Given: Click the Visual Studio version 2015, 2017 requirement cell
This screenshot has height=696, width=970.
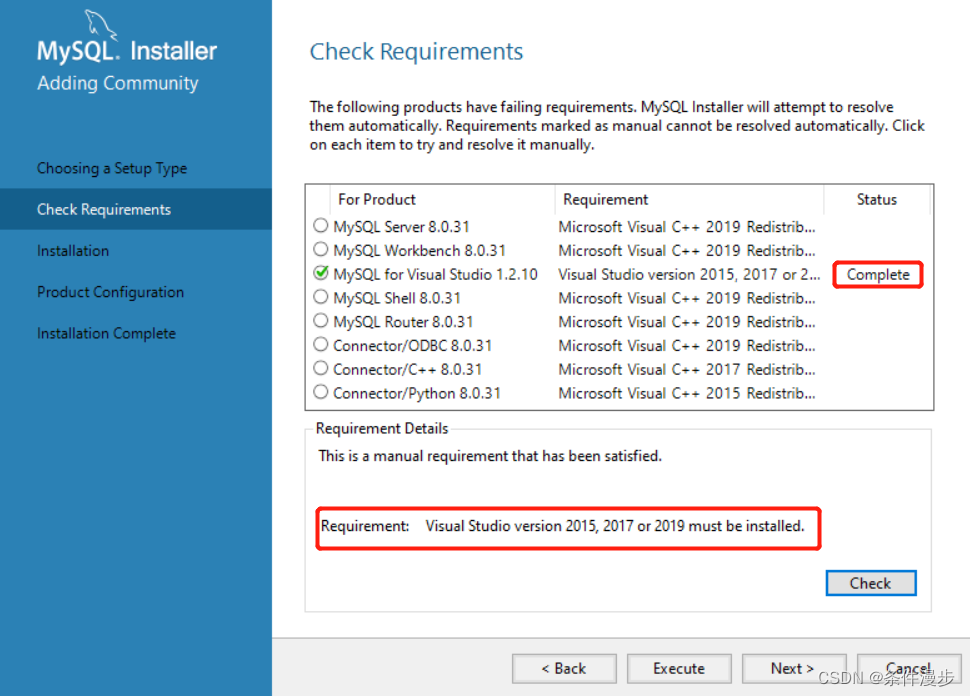Looking at the screenshot, I should (x=689, y=275).
